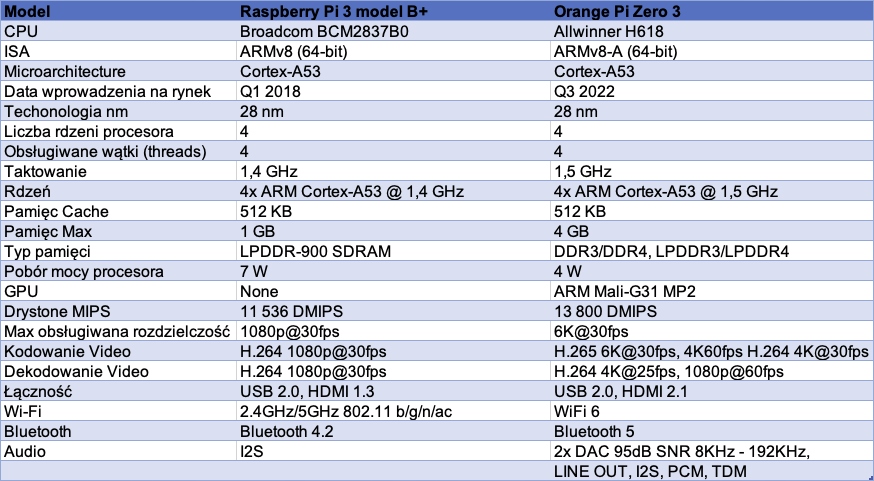
Task: Click the Taktowanie row label
Action: click(x=45, y=171)
